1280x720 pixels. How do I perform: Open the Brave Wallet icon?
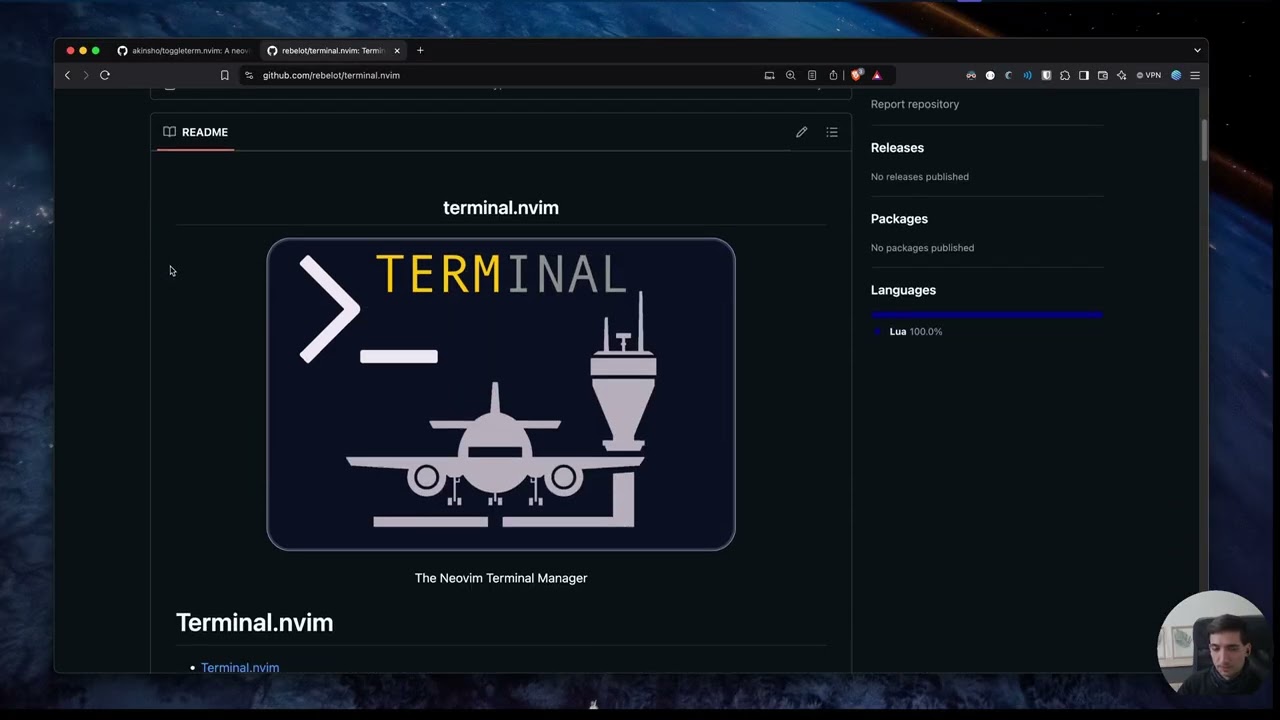[x=1103, y=75]
